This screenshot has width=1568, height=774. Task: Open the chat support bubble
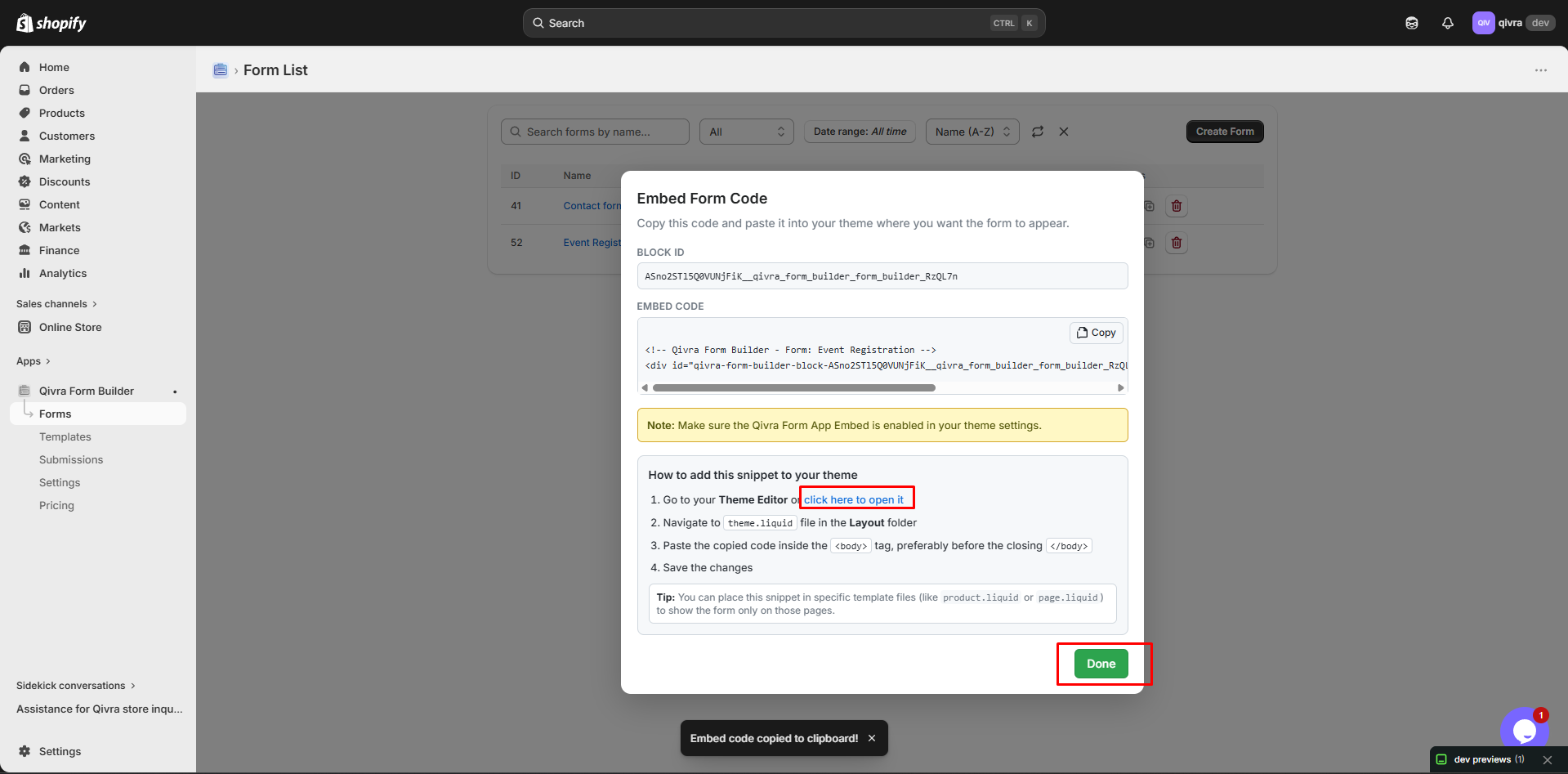coord(1524,730)
